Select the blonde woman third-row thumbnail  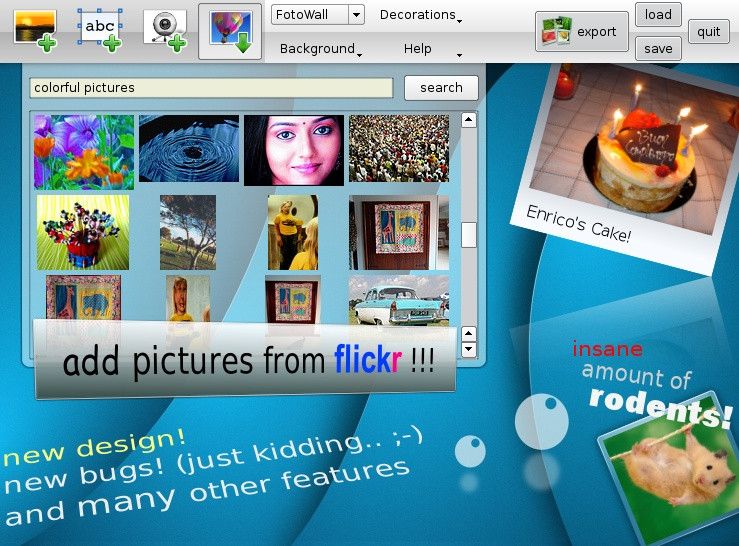click(188, 298)
